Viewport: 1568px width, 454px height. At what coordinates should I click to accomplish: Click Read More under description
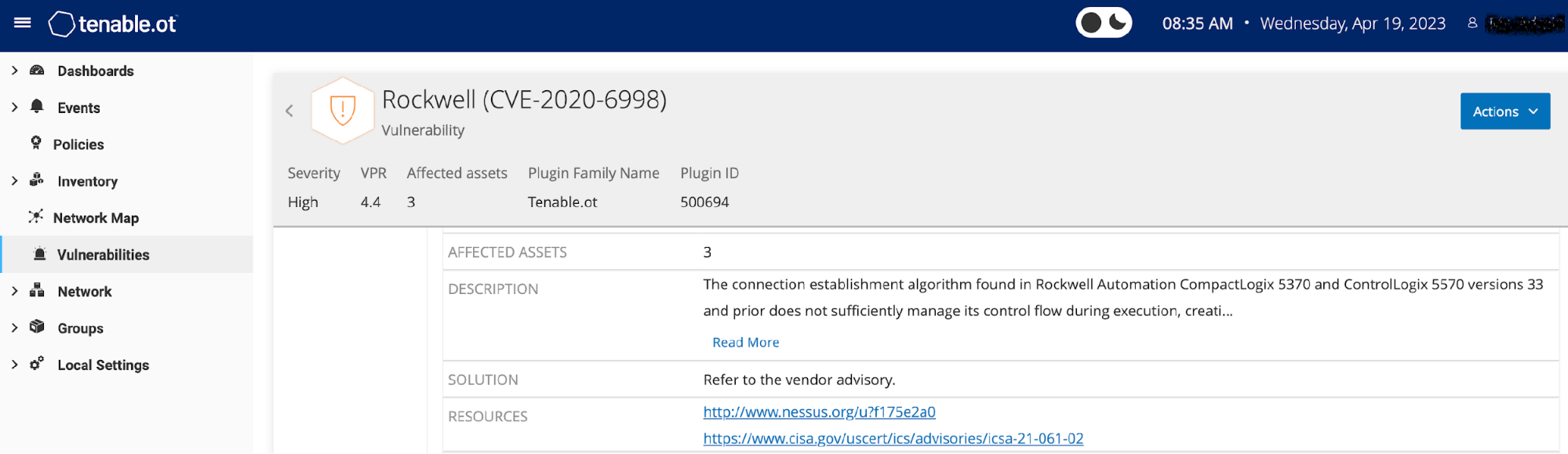(745, 343)
